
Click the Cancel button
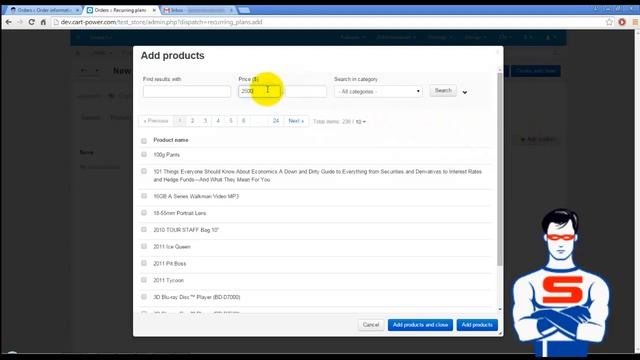(x=371, y=325)
